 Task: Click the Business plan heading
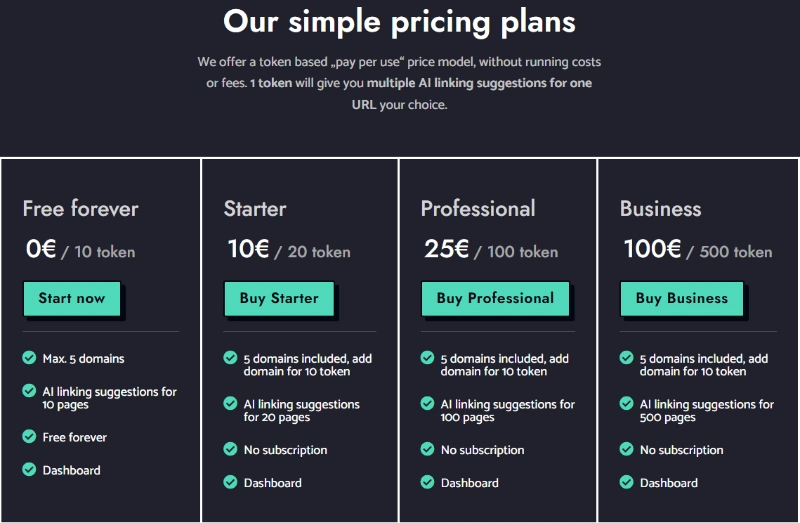pyautogui.click(x=661, y=209)
